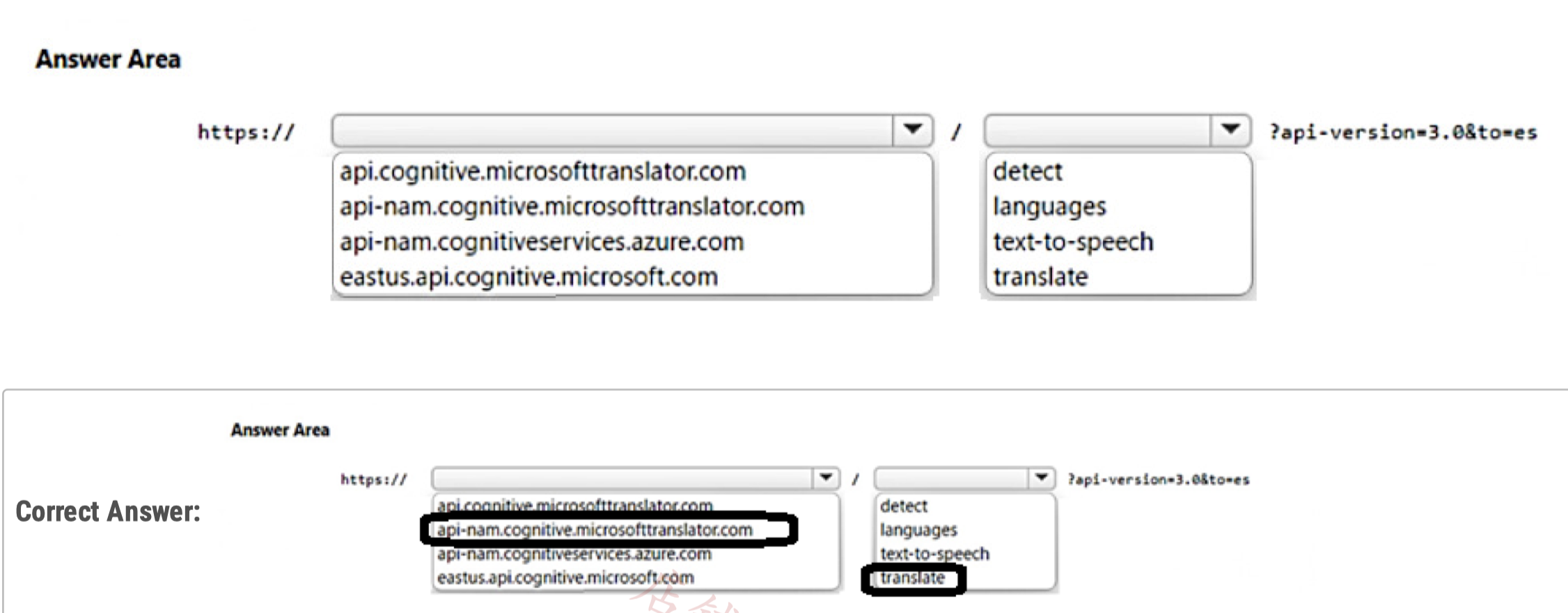
Task: Click the upper https:// prefix text
Action: (x=246, y=132)
